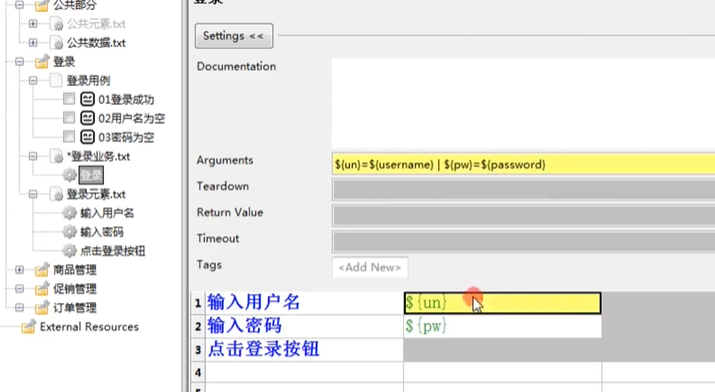Collapse the 订单管理 folder node
The image size is (715, 392).
click(20, 308)
